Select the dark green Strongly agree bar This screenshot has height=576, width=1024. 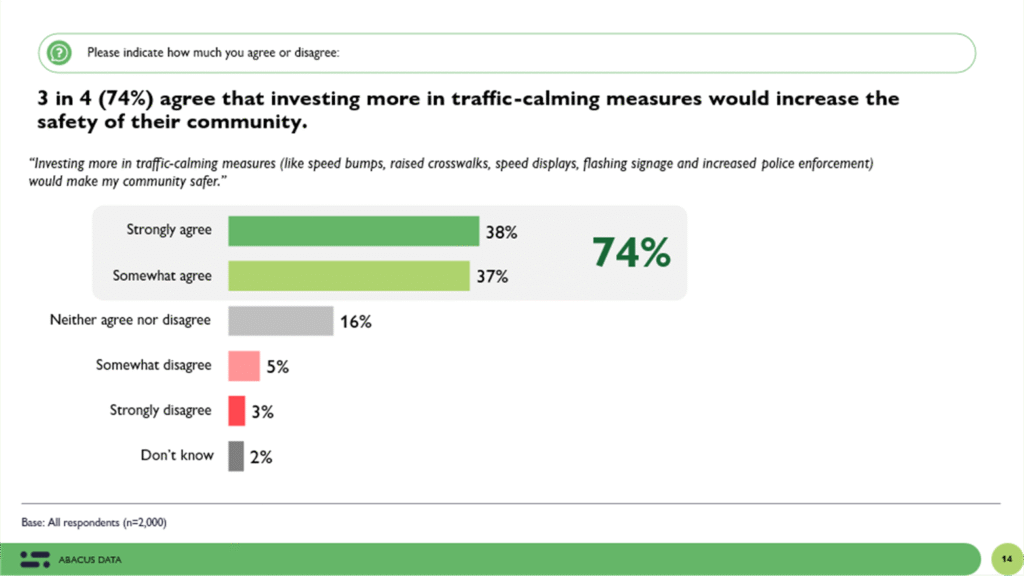pyautogui.click(x=353, y=231)
